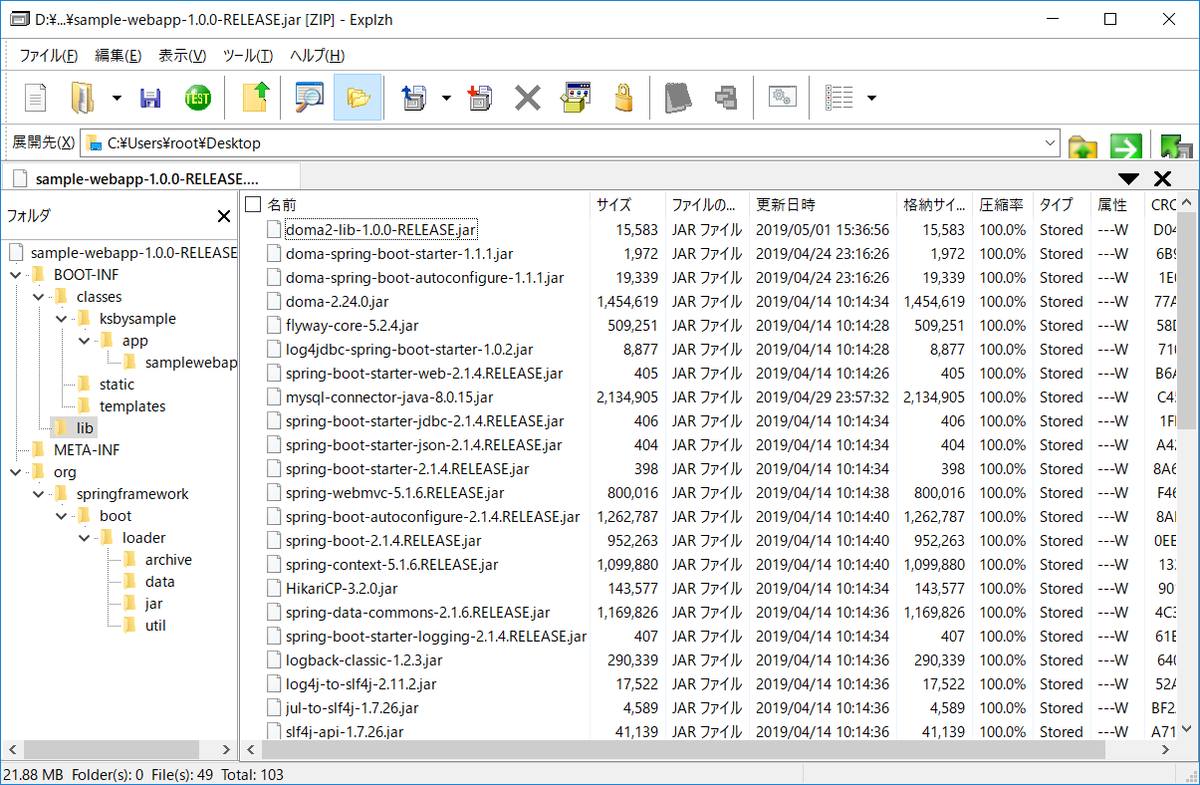Collapse the classes tree node

[x=38, y=296]
